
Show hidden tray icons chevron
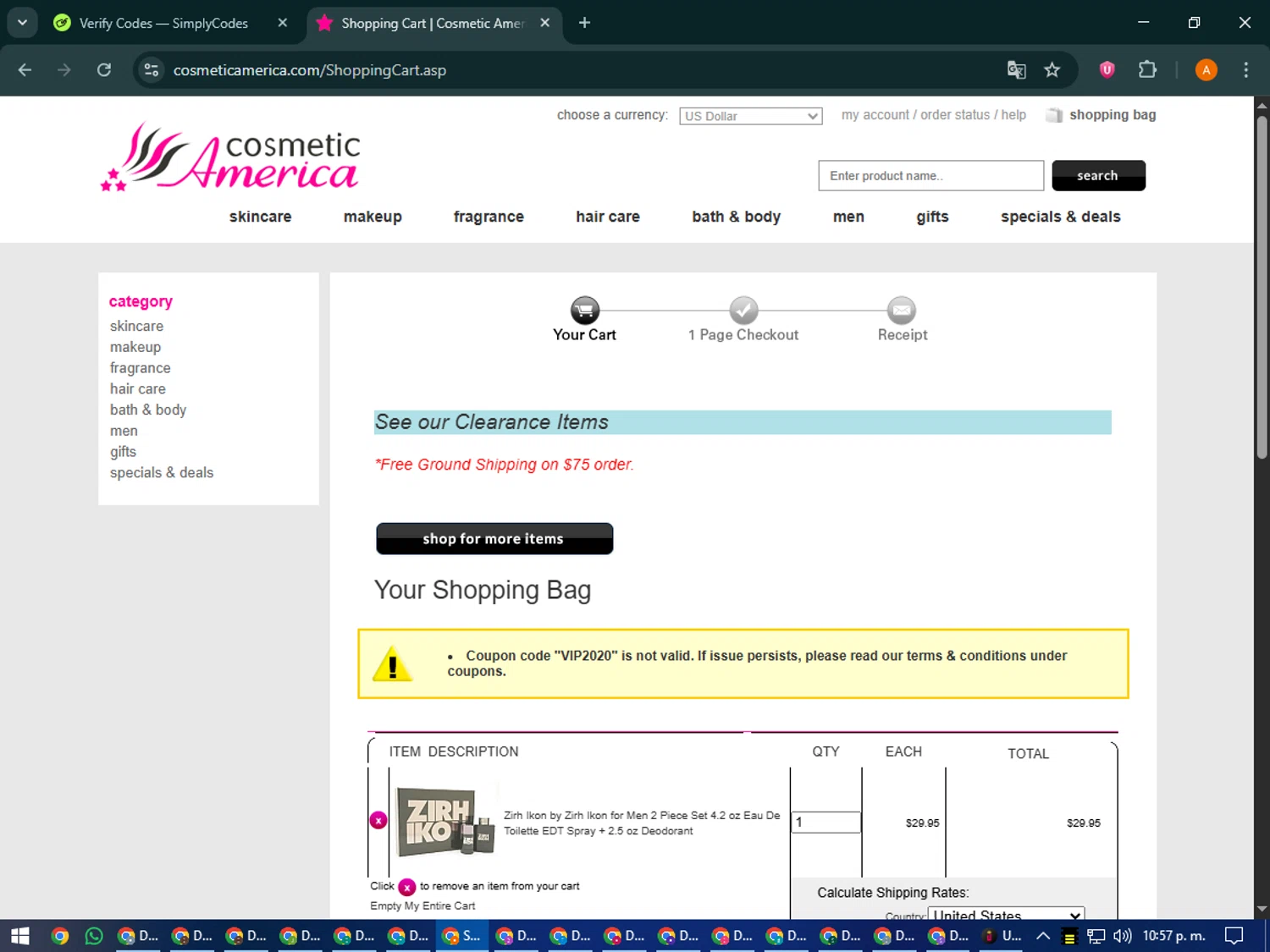click(x=1043, y=936)
